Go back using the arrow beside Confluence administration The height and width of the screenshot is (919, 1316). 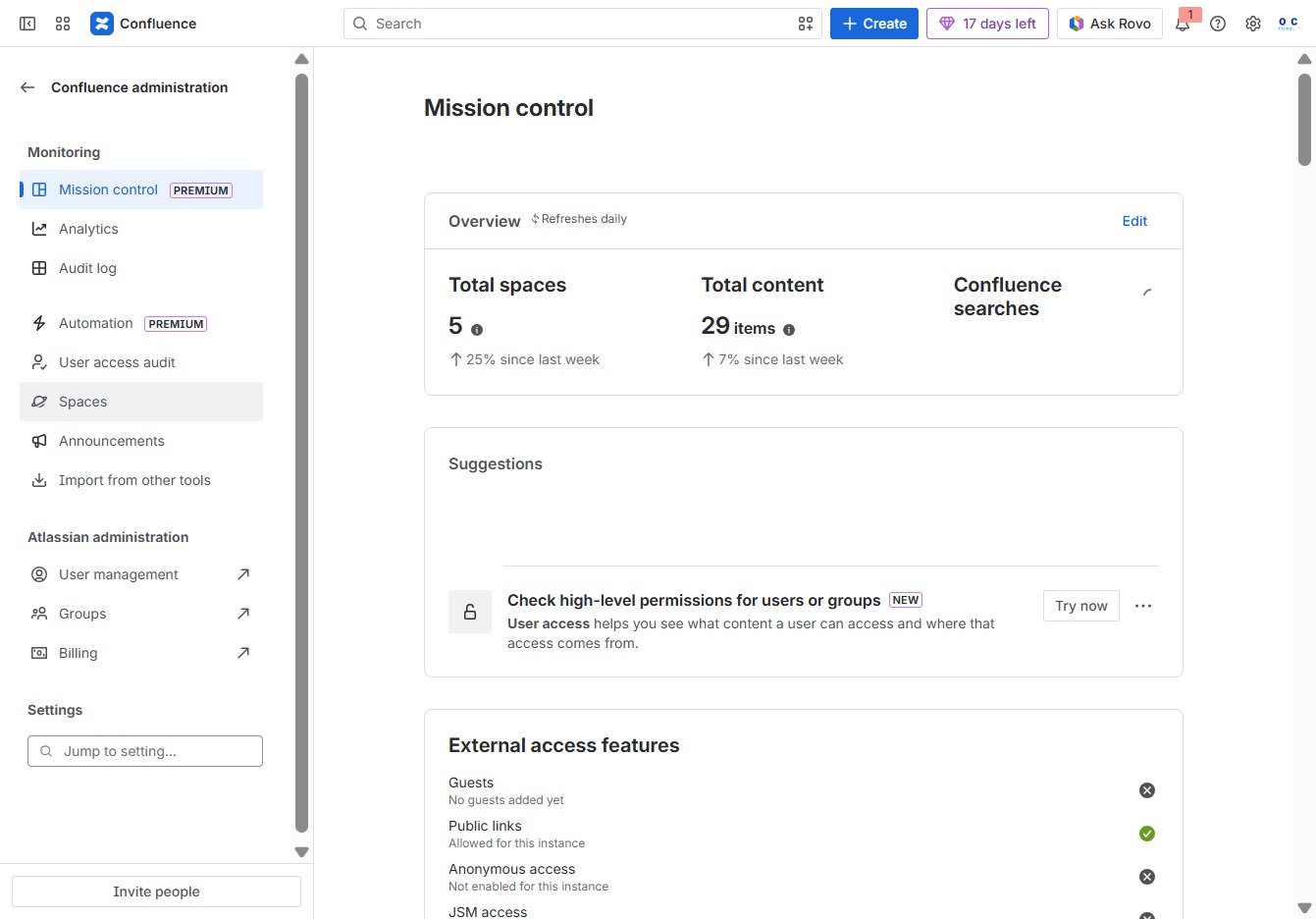coord(27,87)
